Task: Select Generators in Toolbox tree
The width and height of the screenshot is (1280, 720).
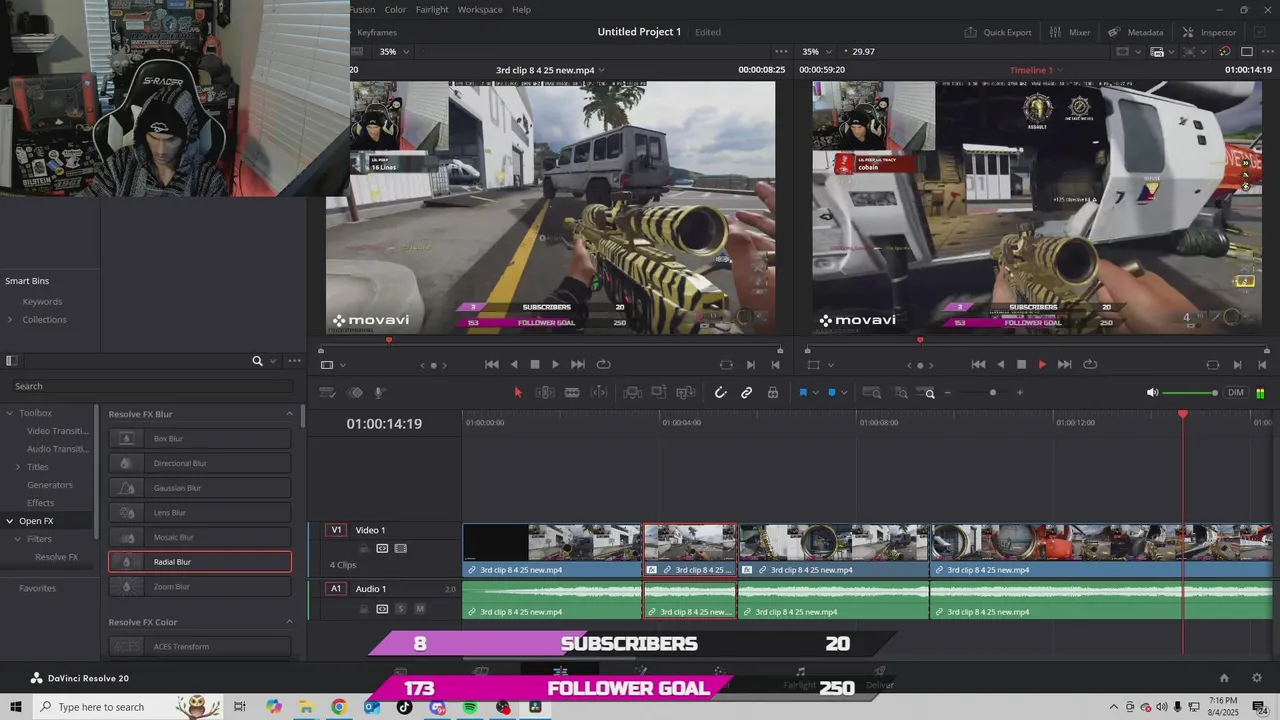Action: pyautogui.click(x=50, y=485)
